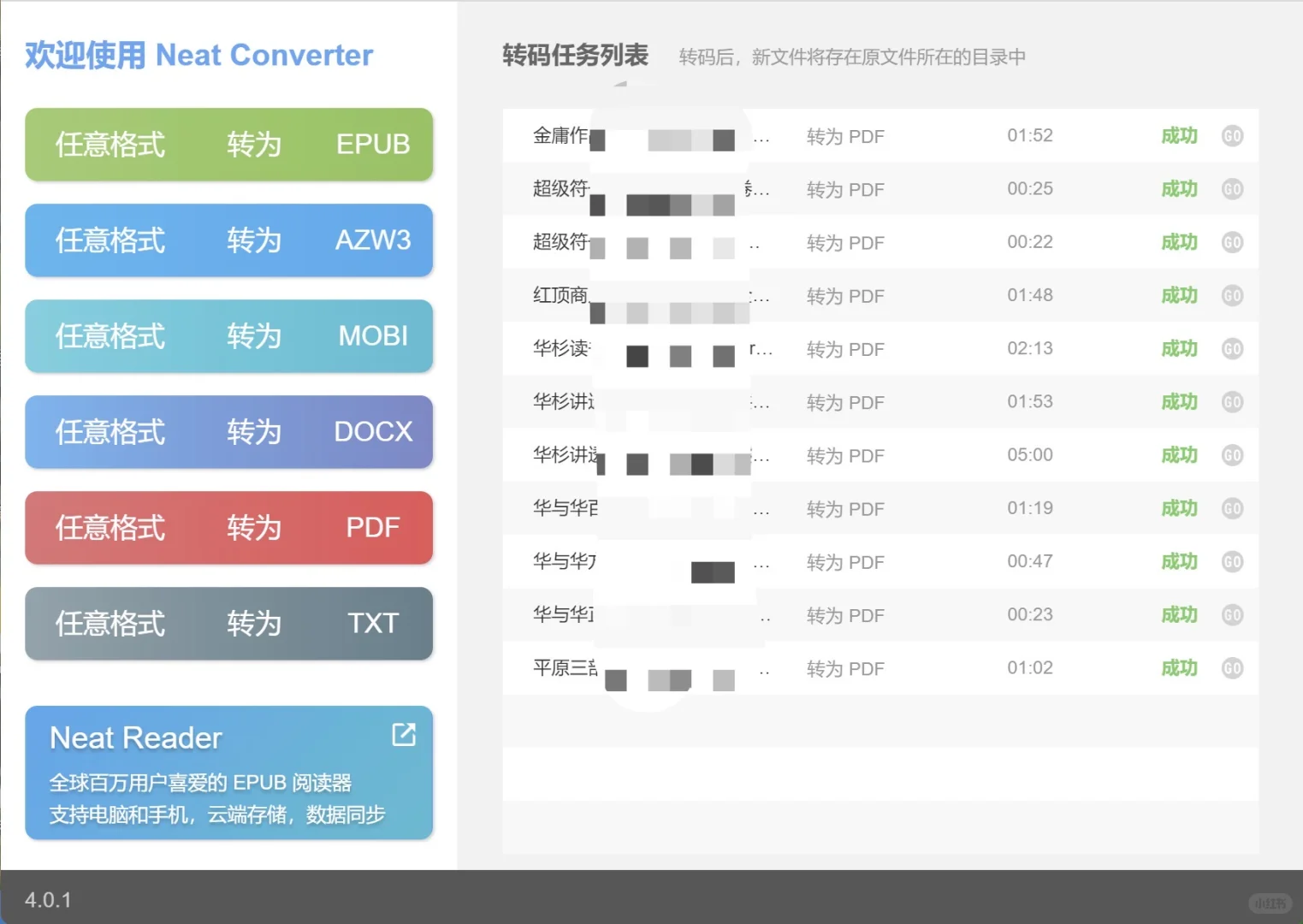Click the 00:22 duration value
Viewport: 1303px width, 924px height.
tap(1030, 242)
